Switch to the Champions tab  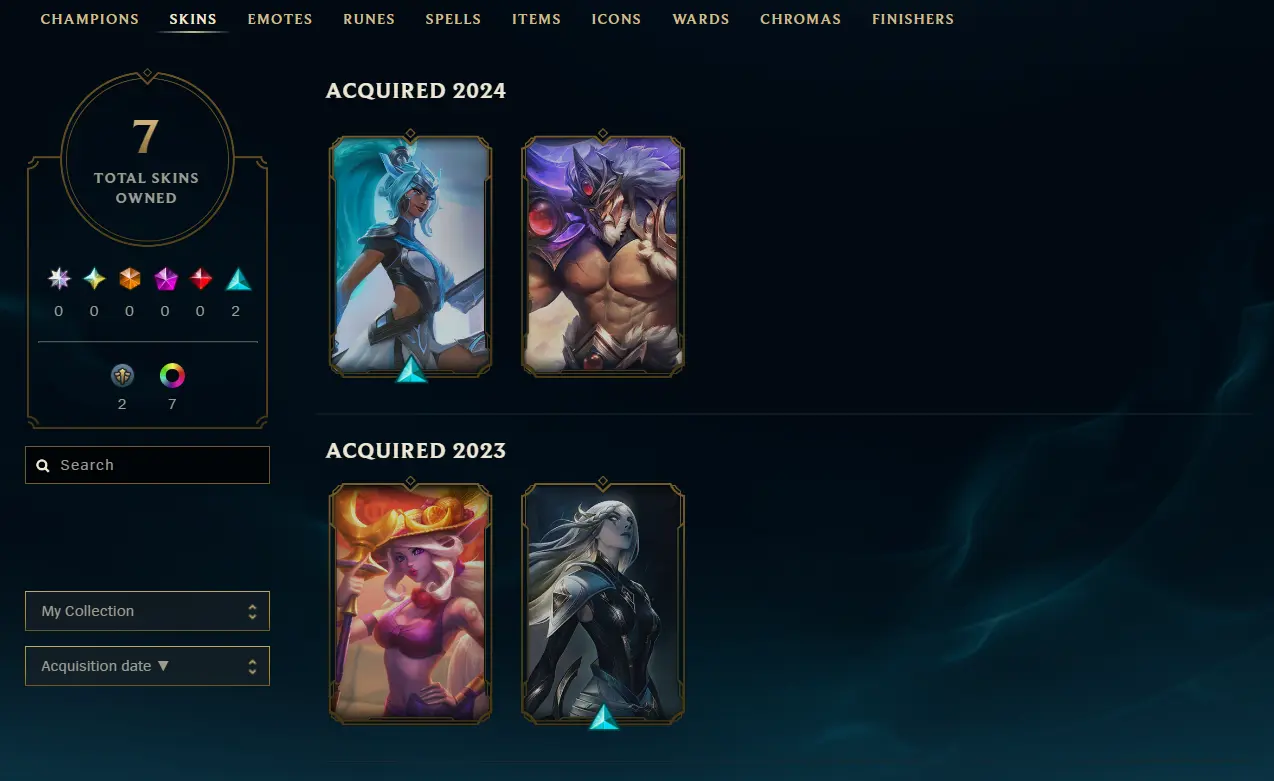pos(90,19)
